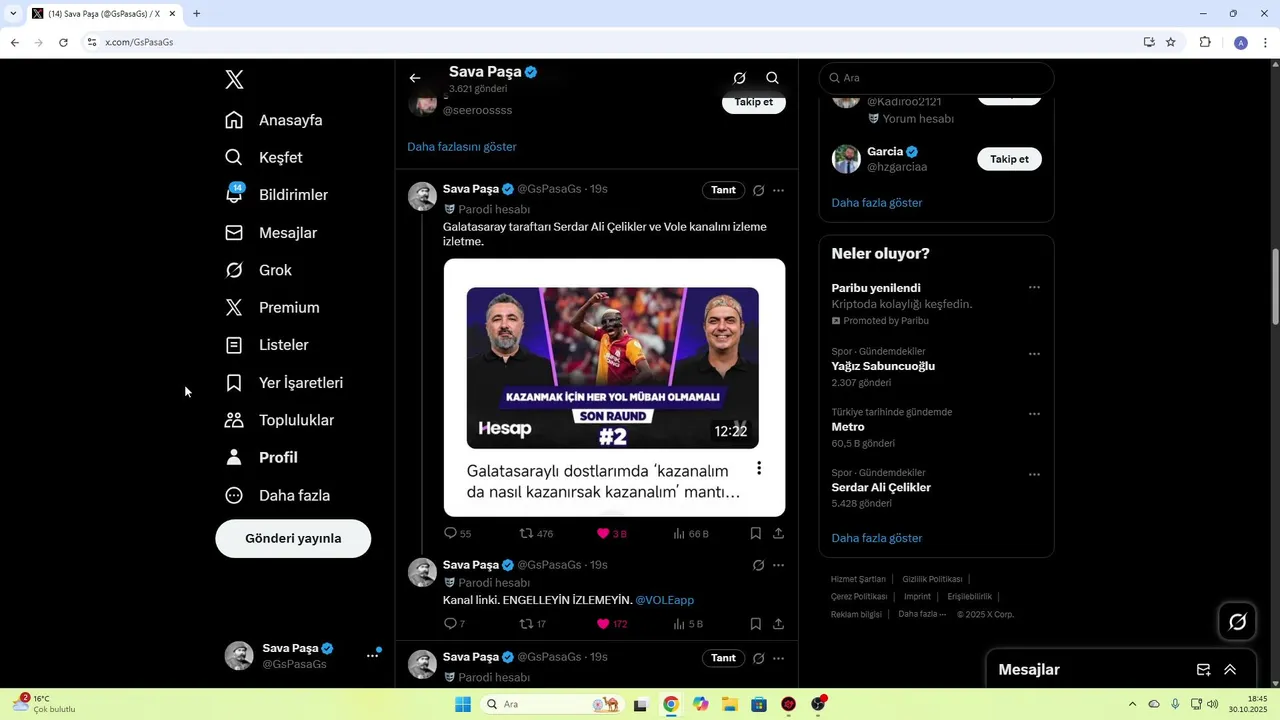Play the Son Raund video thumbnail
The image size is (1280, 720).
coord(612,368)
